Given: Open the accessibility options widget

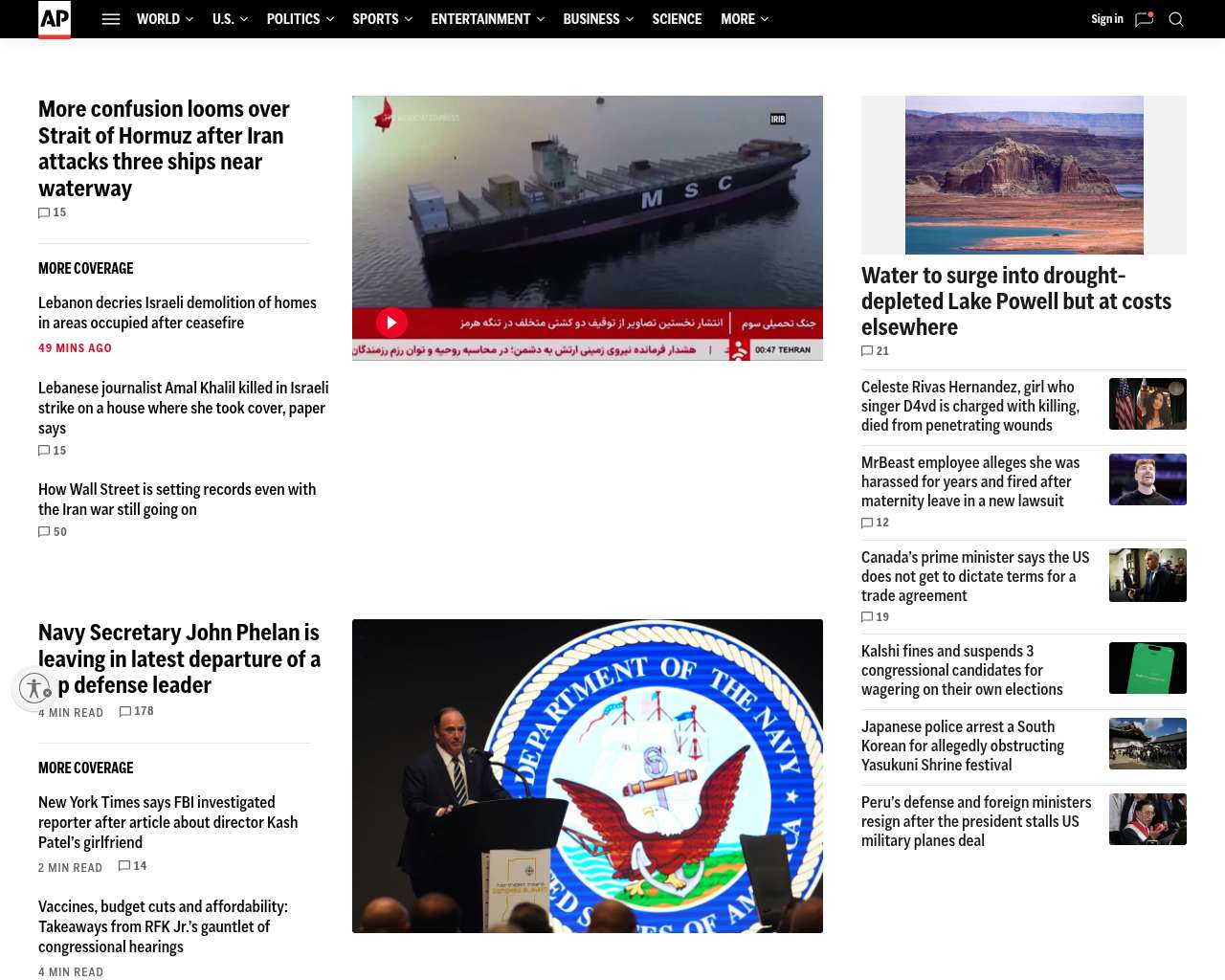Looking at the screenshot, I should [x=35, y=688].
